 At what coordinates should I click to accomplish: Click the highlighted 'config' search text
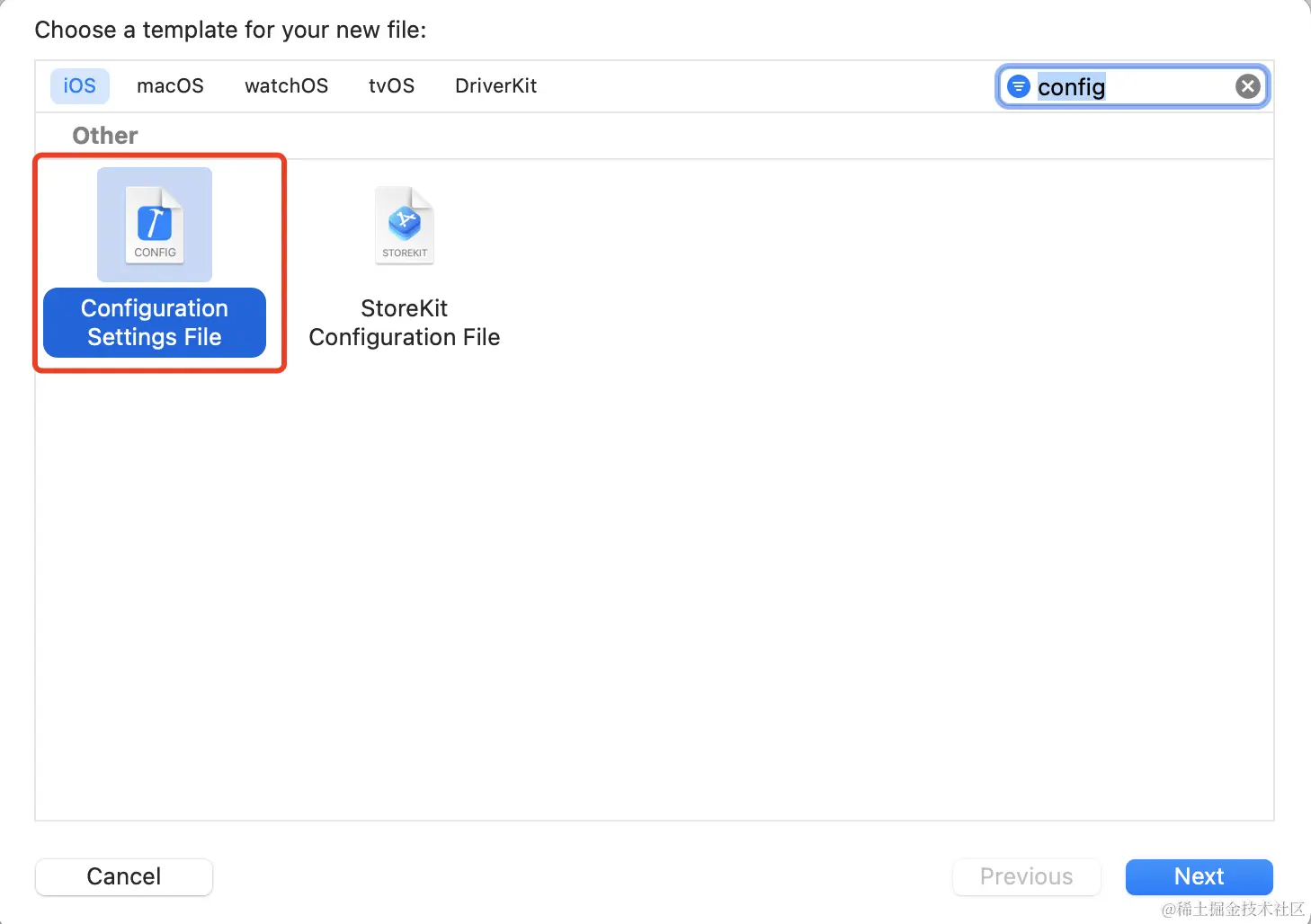pos(1071,87)
